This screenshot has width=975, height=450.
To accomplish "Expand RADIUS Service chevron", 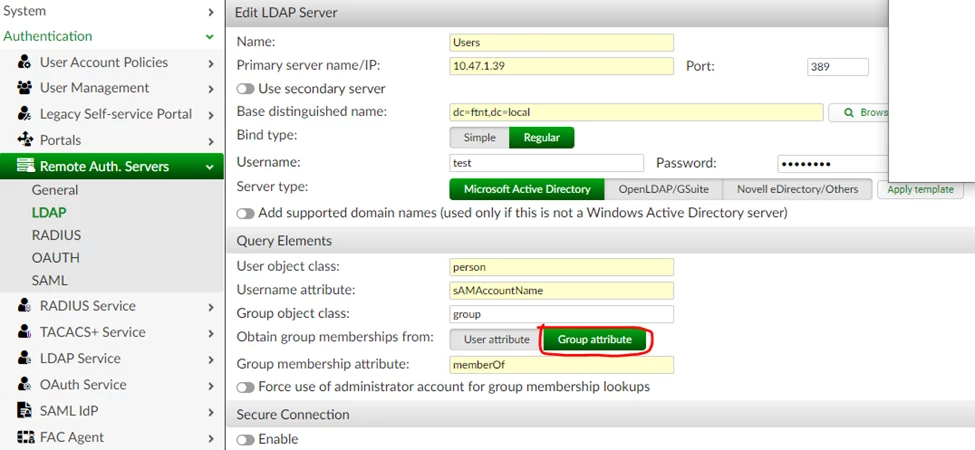I will [x=211, y=307].
